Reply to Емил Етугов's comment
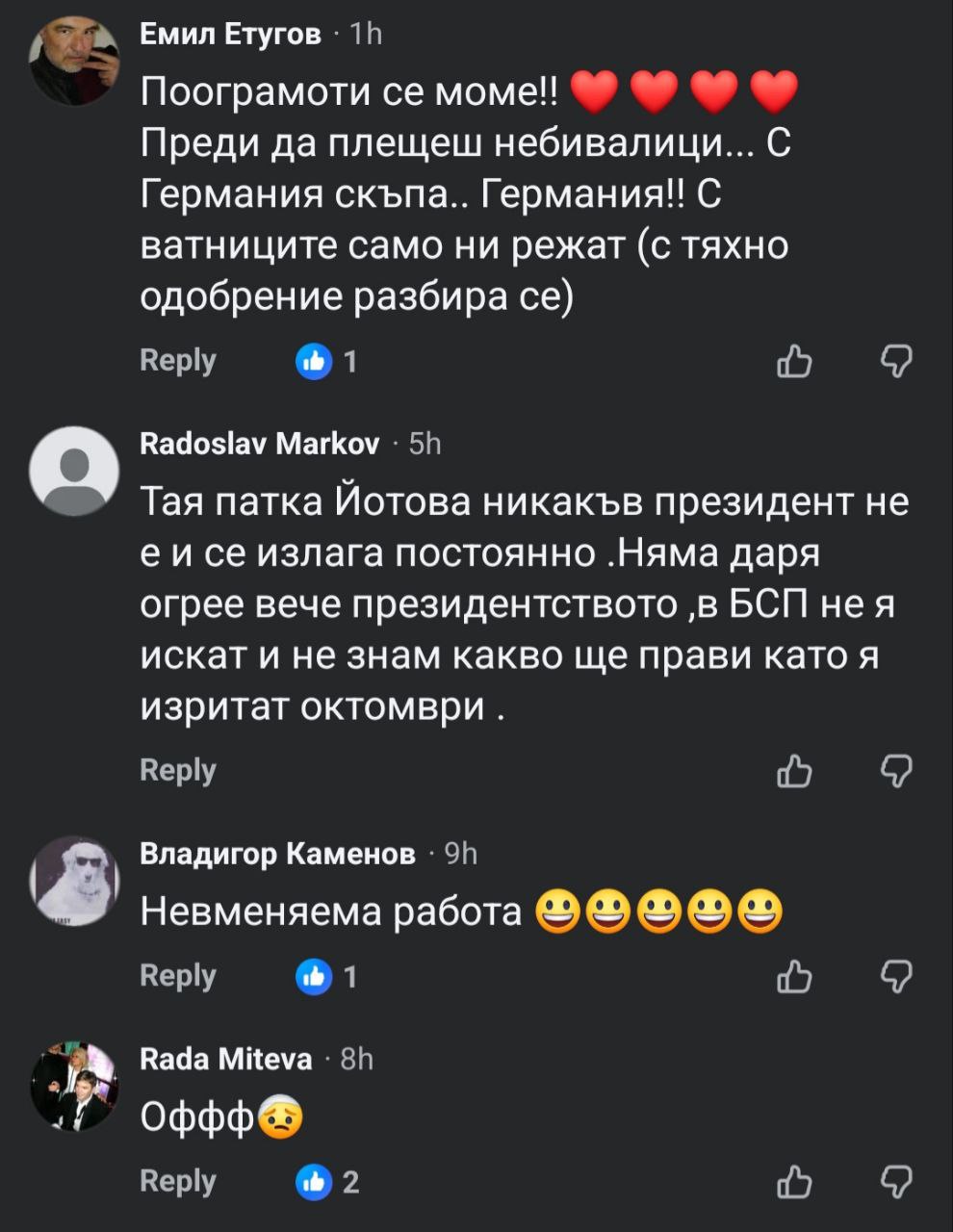 (x=178, y=360)
